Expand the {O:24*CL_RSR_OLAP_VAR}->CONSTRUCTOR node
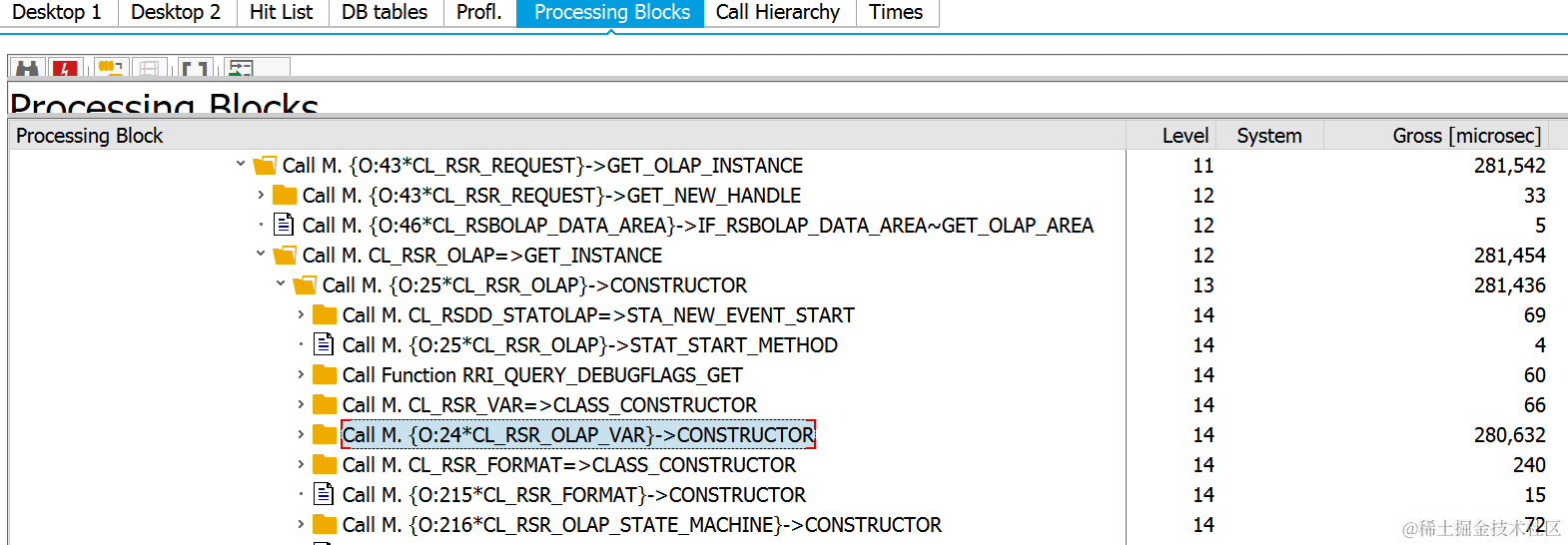 pyautogui.click(x=301, y=434)
